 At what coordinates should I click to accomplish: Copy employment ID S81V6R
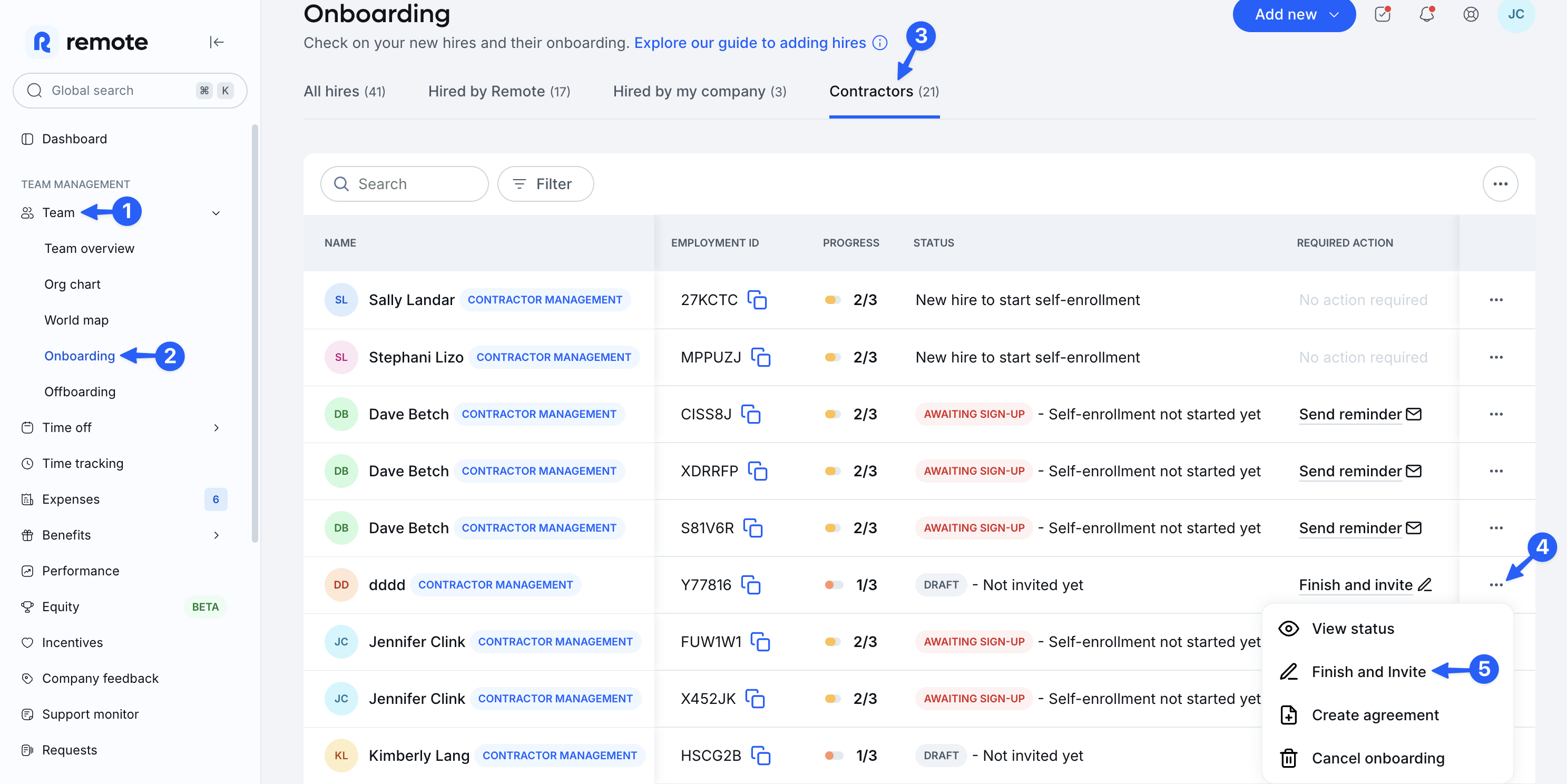pyautogui.click(x=753, y=528)
